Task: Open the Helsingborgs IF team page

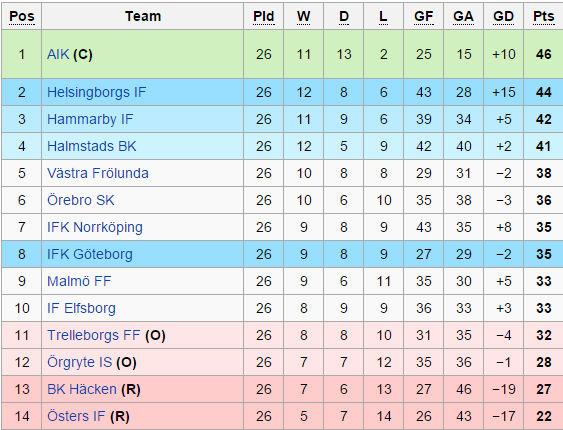Action: click(97, 92)
